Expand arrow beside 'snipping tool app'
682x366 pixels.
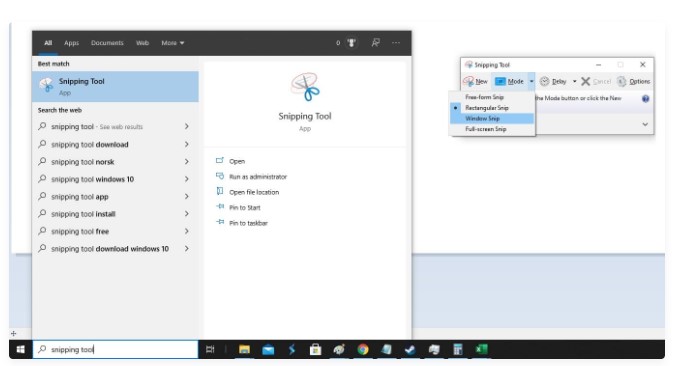[x=187, y=196]
